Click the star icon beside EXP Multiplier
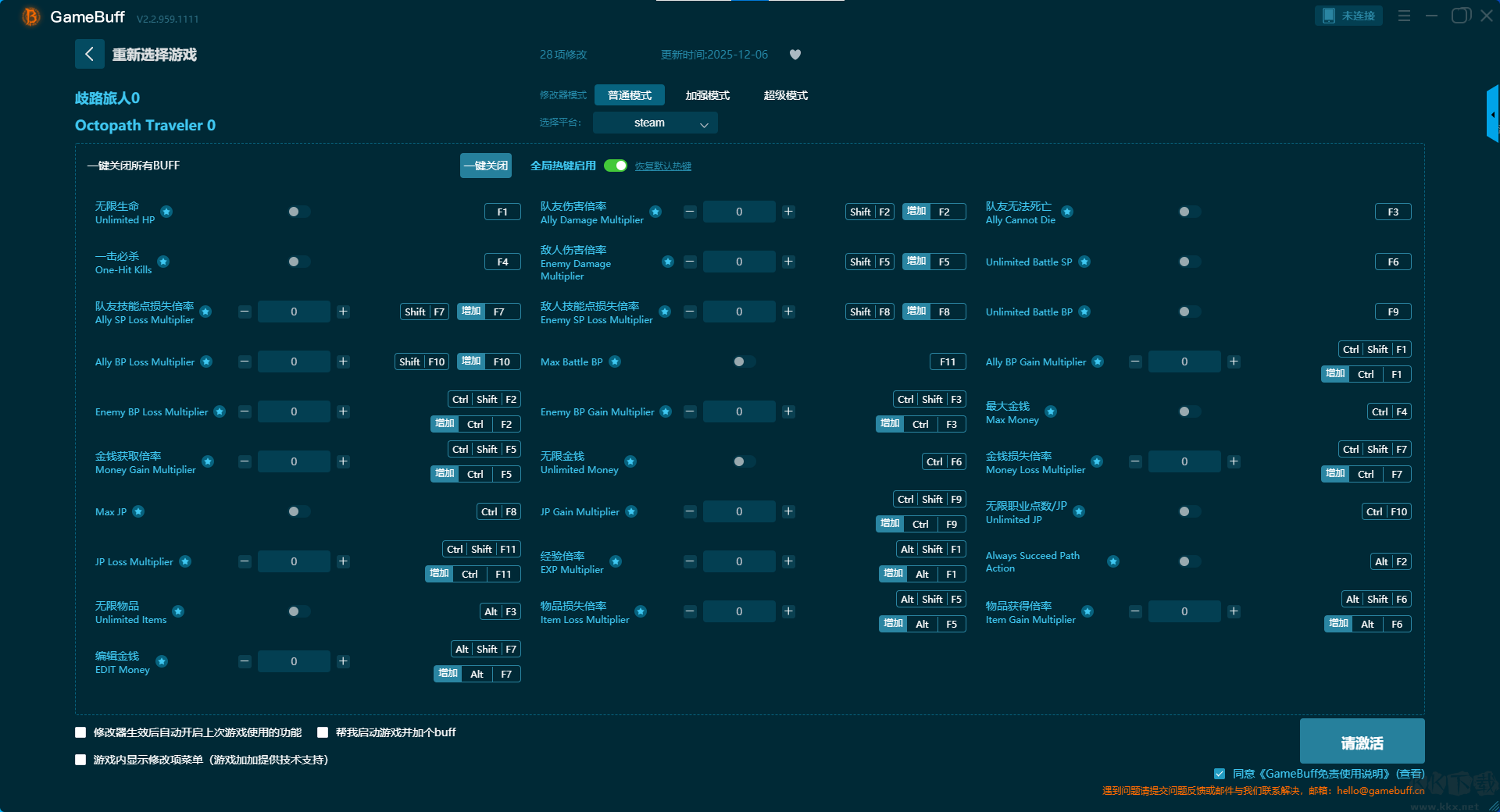 [616, 561]
